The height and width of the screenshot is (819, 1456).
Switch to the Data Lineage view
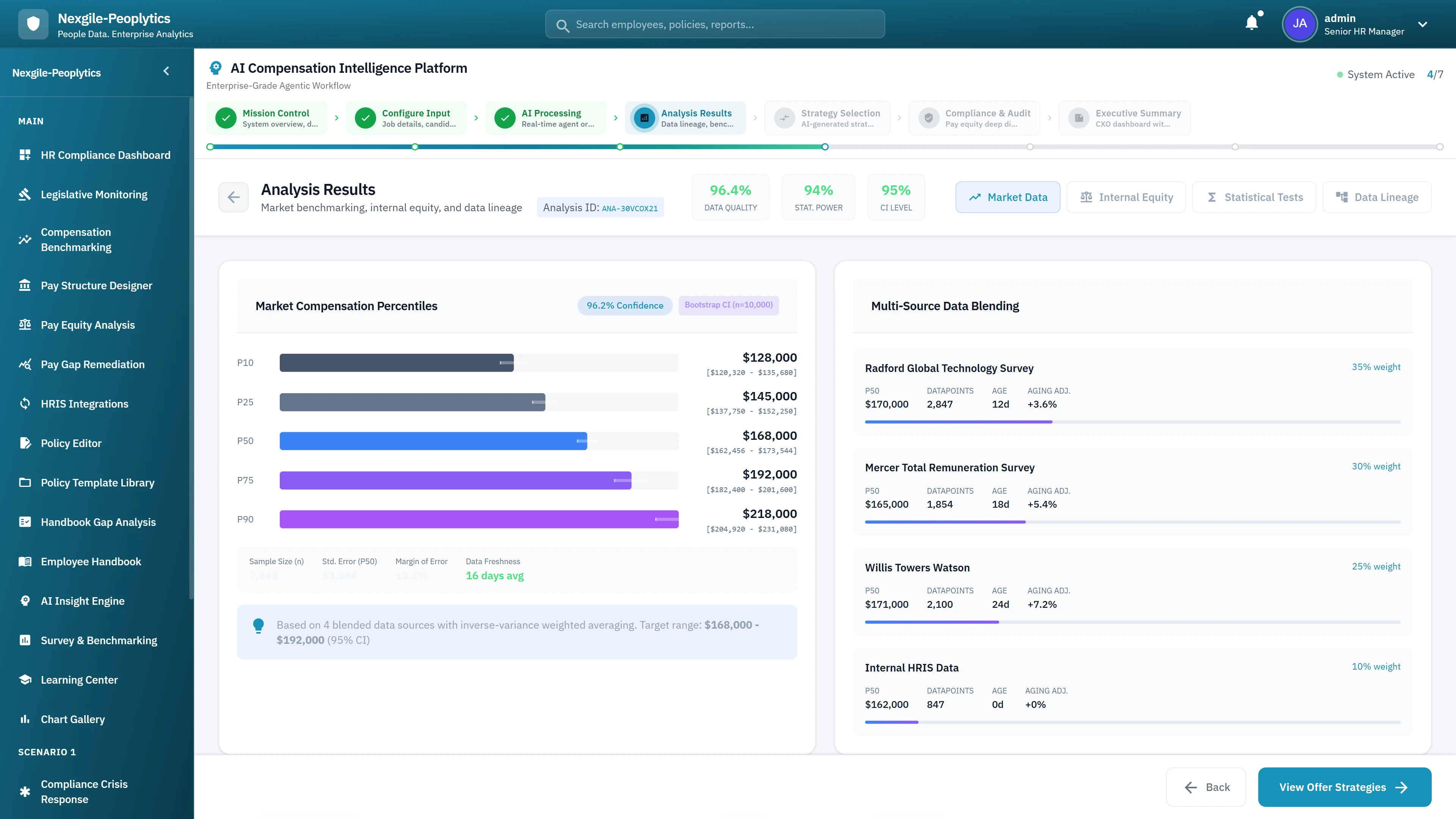(x=1378, y=197)
